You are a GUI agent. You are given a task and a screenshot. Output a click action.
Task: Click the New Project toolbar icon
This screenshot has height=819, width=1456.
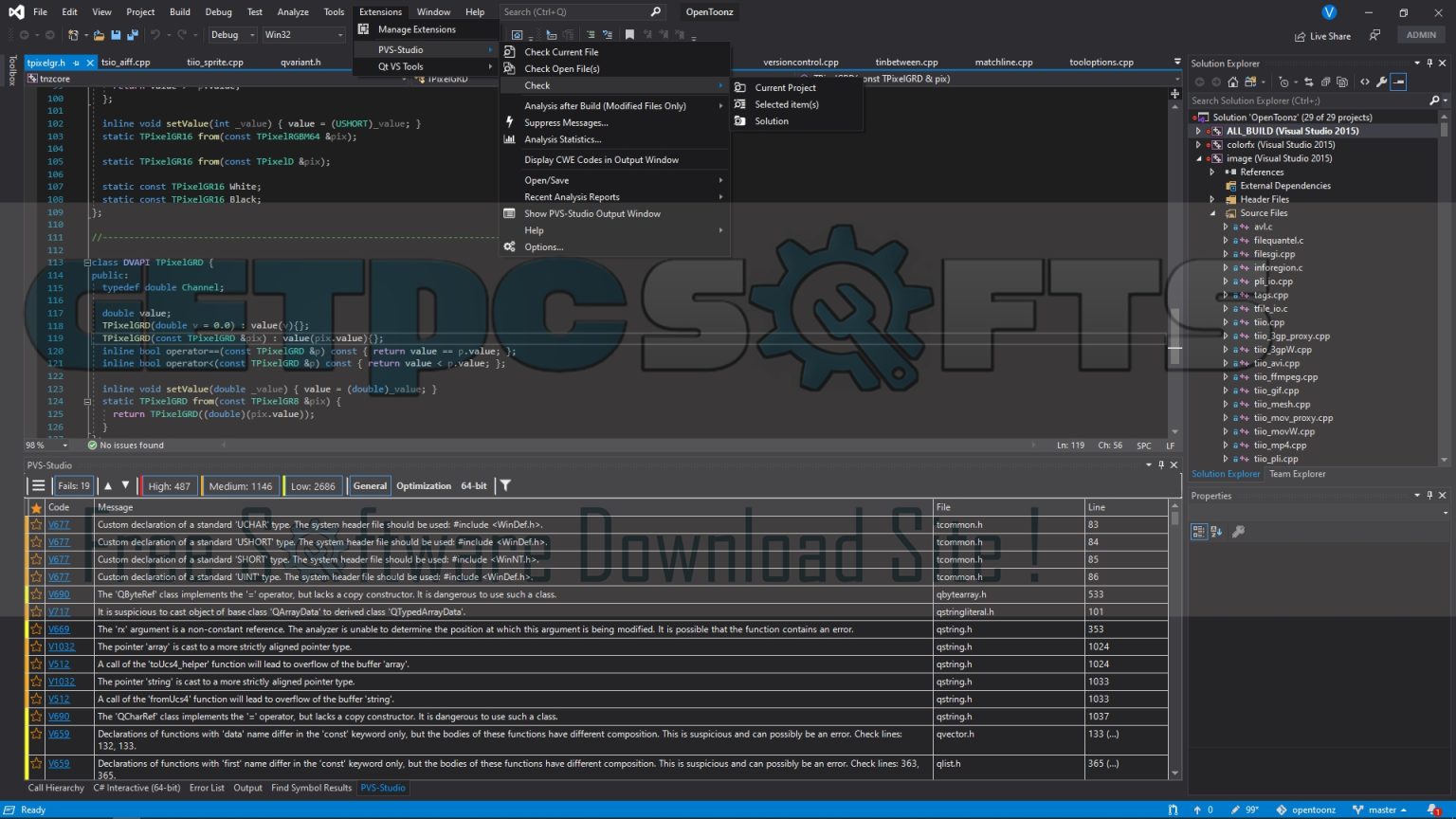(73, 35)
